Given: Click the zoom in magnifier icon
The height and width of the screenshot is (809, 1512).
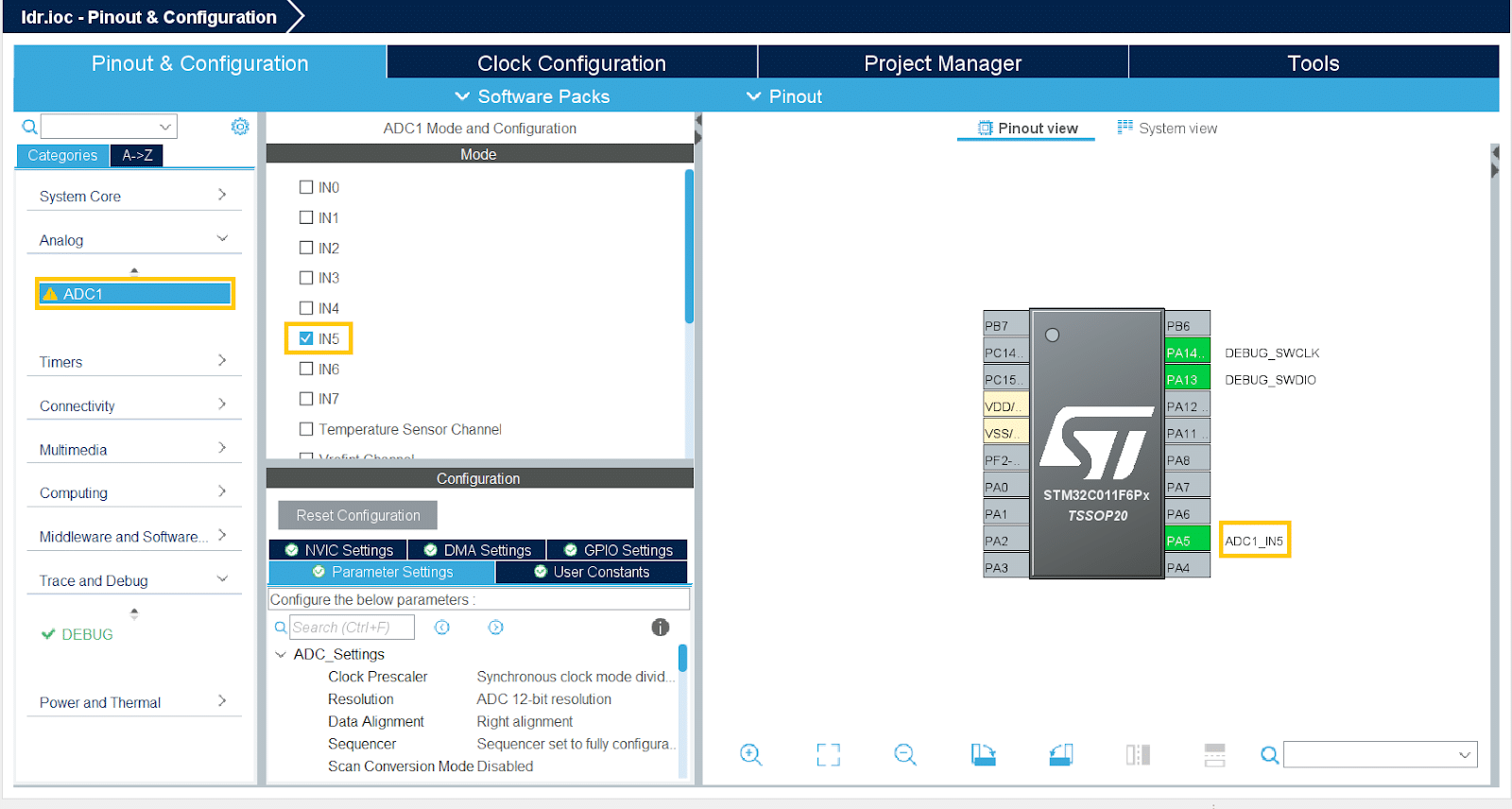Looking at the screenshot, I should [751, 754].
